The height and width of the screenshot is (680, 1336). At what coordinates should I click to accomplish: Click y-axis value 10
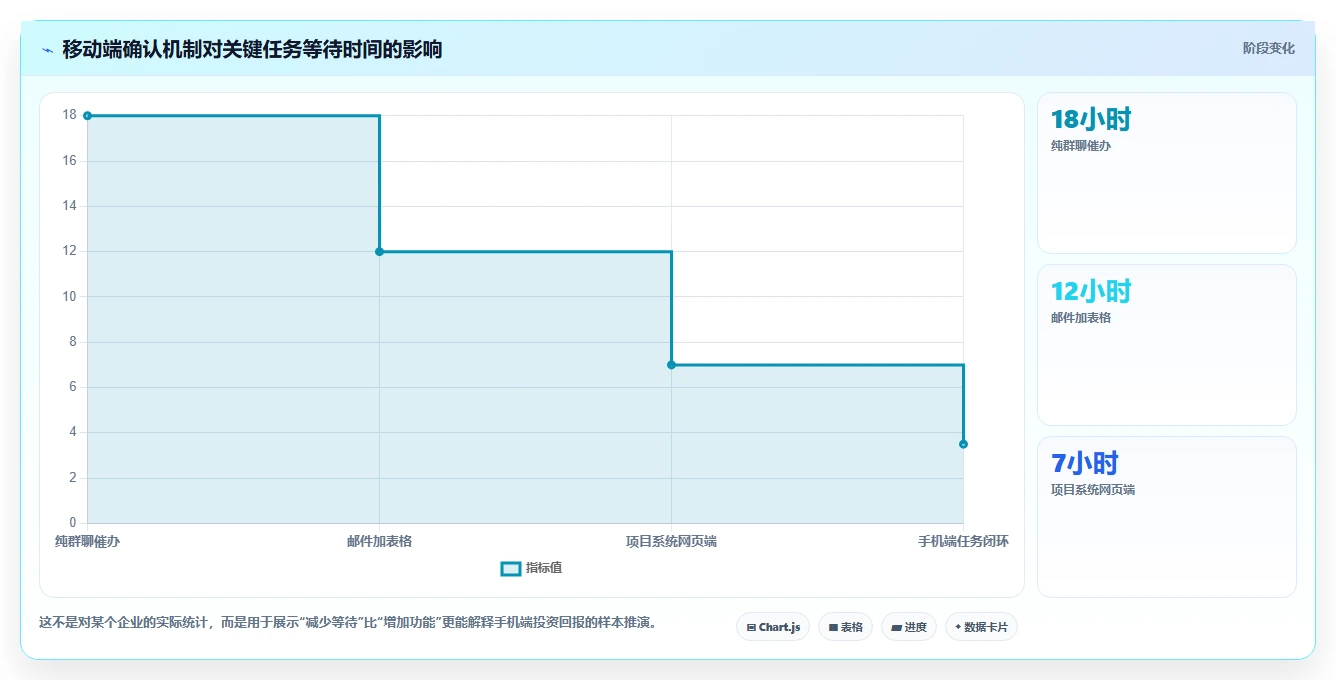(69, 296)
